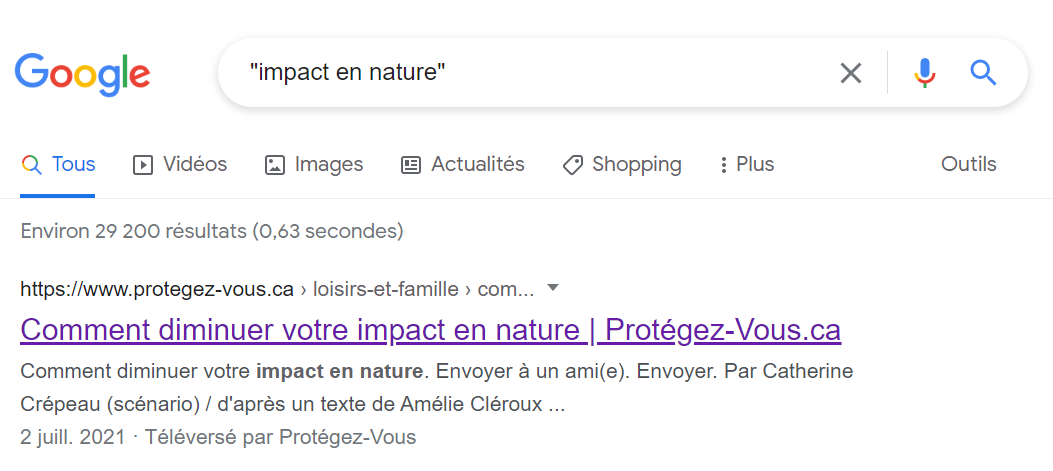Click the snippet line mentioning Catherine Crépeau
The image size is (1053, 471).
pos(436,372)
